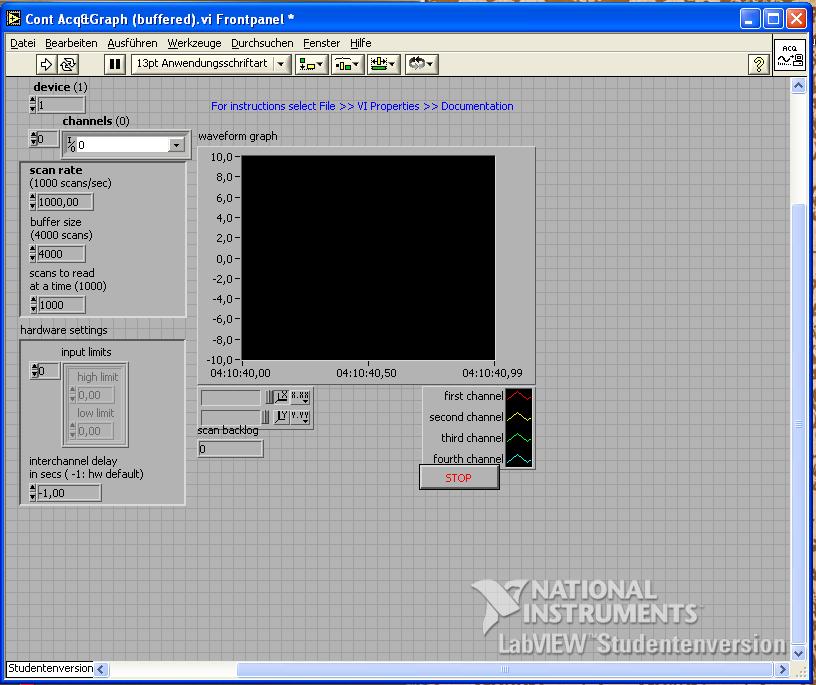This screenshot has width=816, height=685.
Task: Click the horizontal scrollbar thumb
Action: click(504, 669)
